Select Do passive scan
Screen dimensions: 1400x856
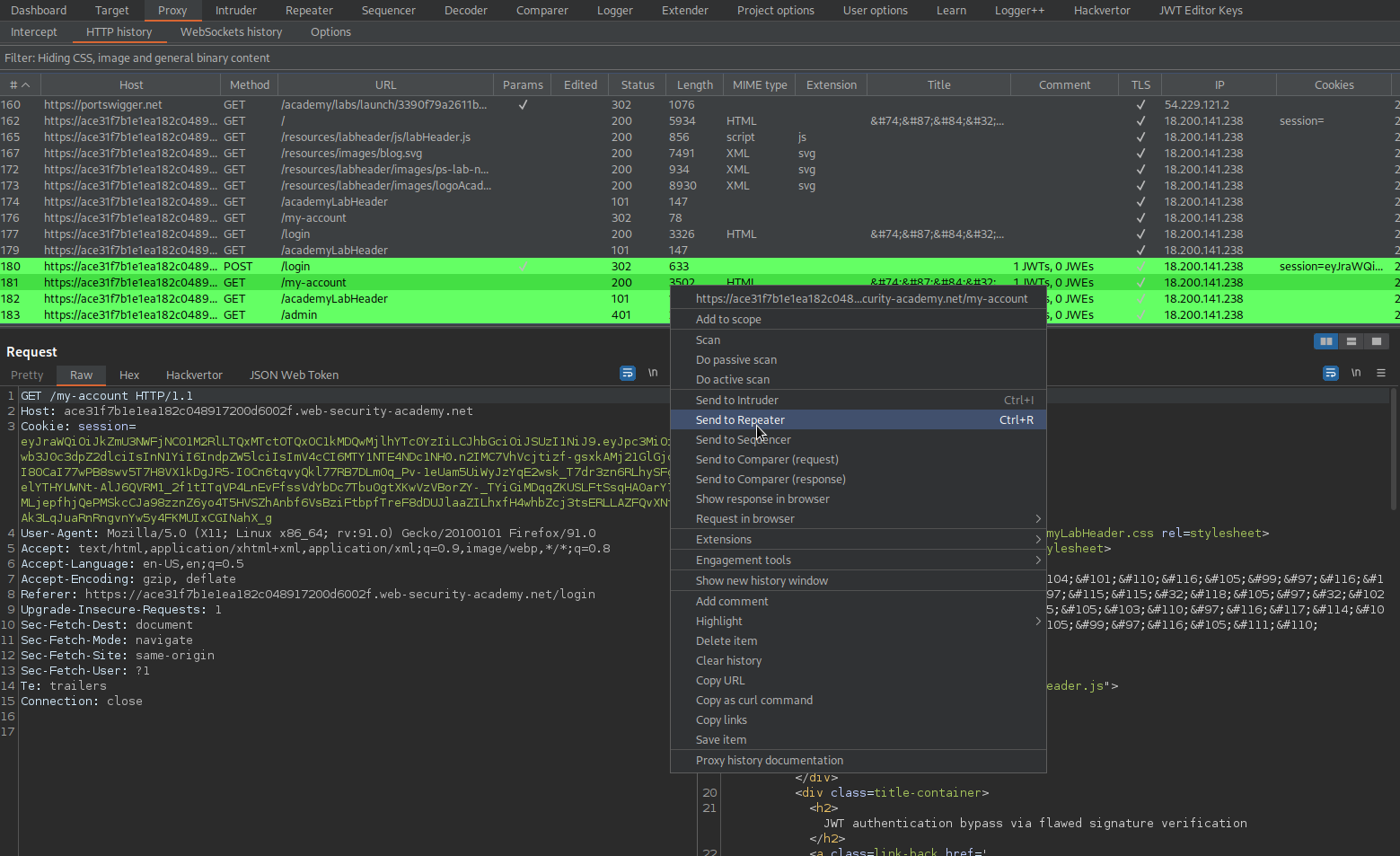point(858,360)
